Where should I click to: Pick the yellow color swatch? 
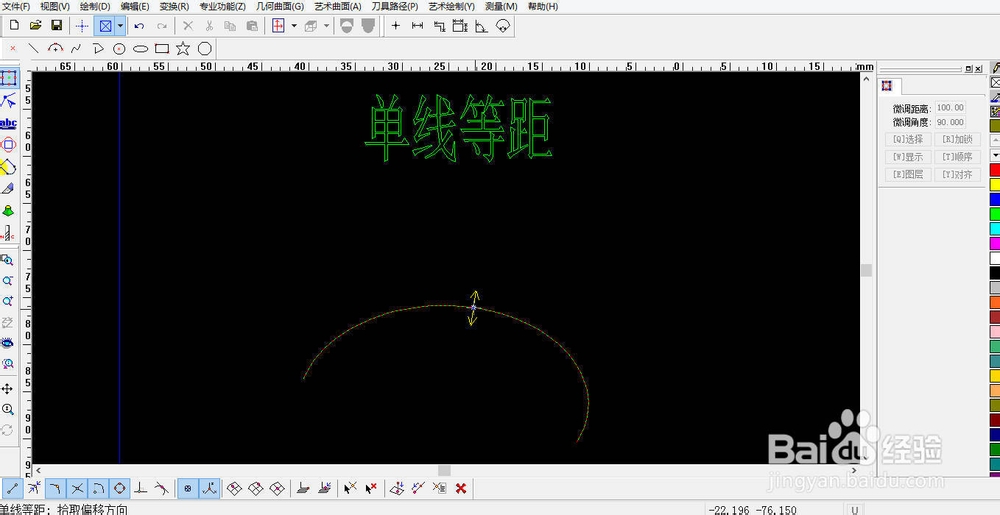(995, 184)
